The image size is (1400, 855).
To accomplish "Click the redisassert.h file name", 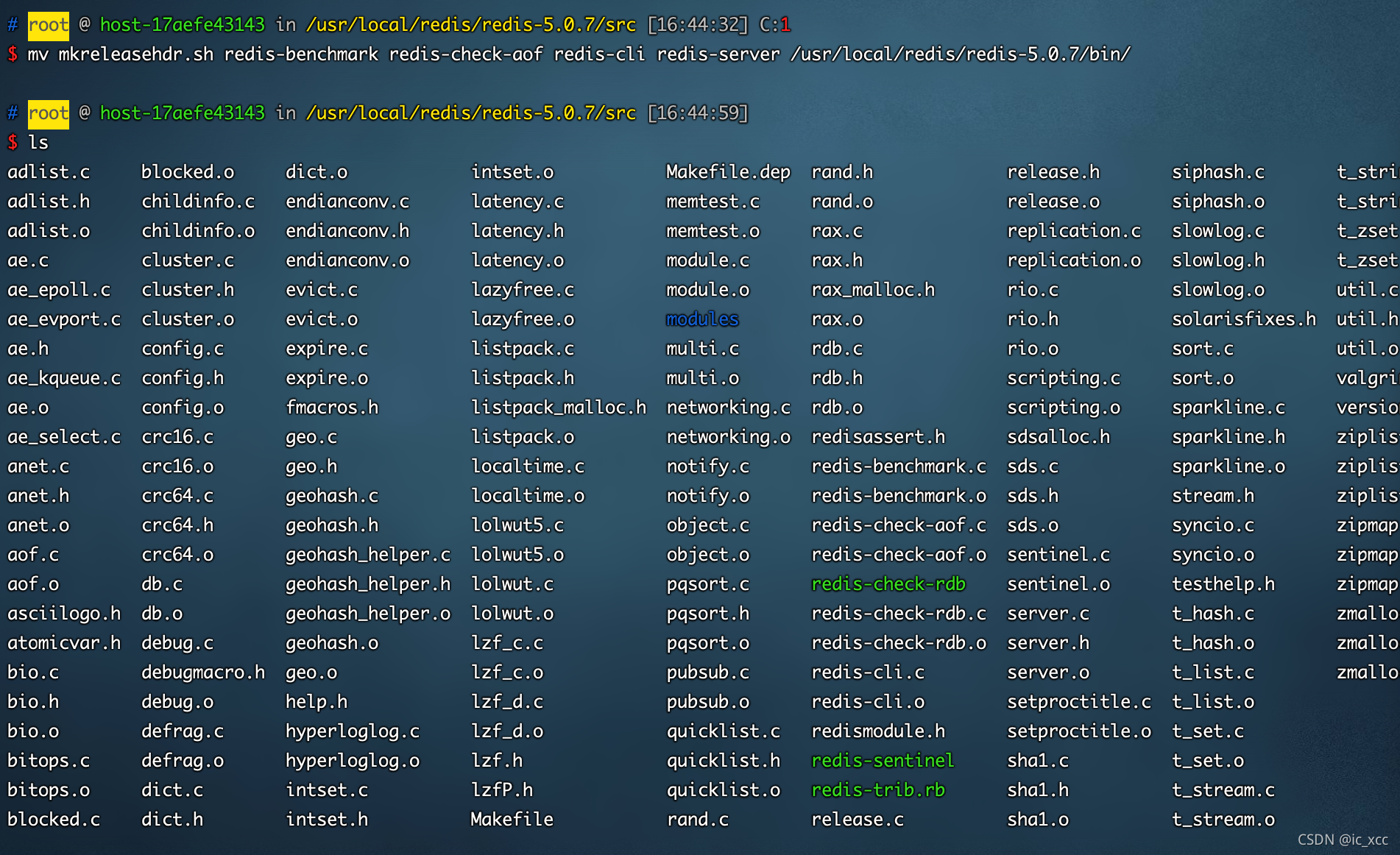I will [x=878, y=437].
